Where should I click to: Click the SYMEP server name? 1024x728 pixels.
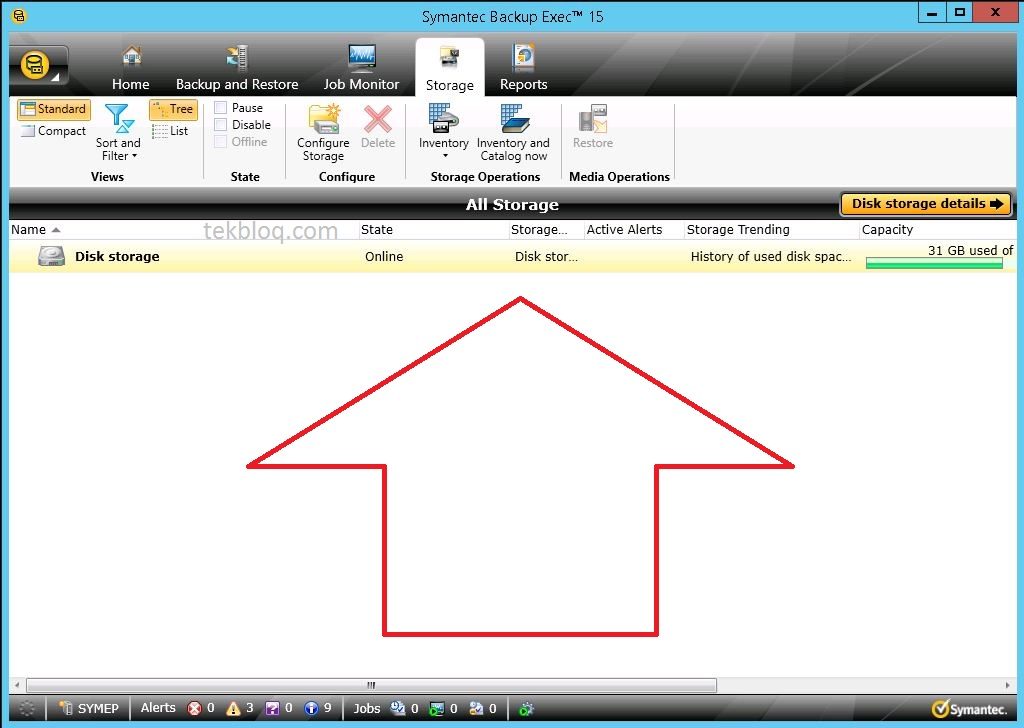[x=98, y=708]
